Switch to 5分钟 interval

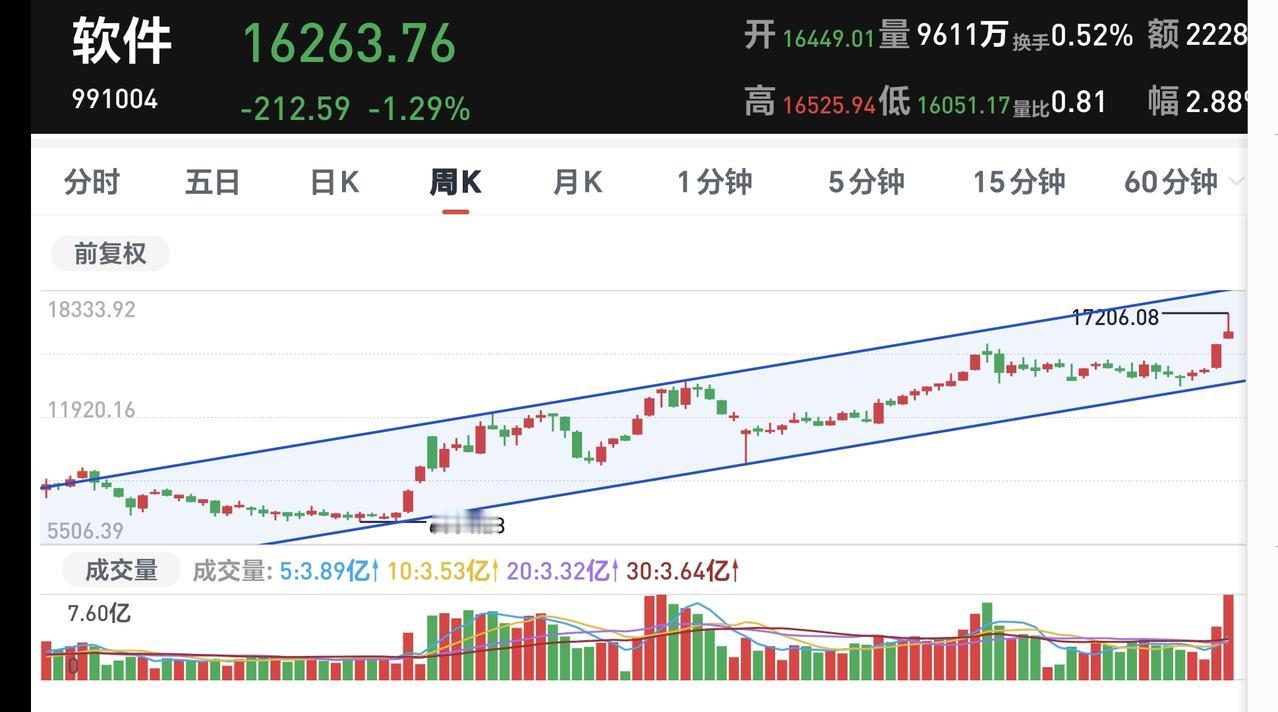[x=866, y=182]
